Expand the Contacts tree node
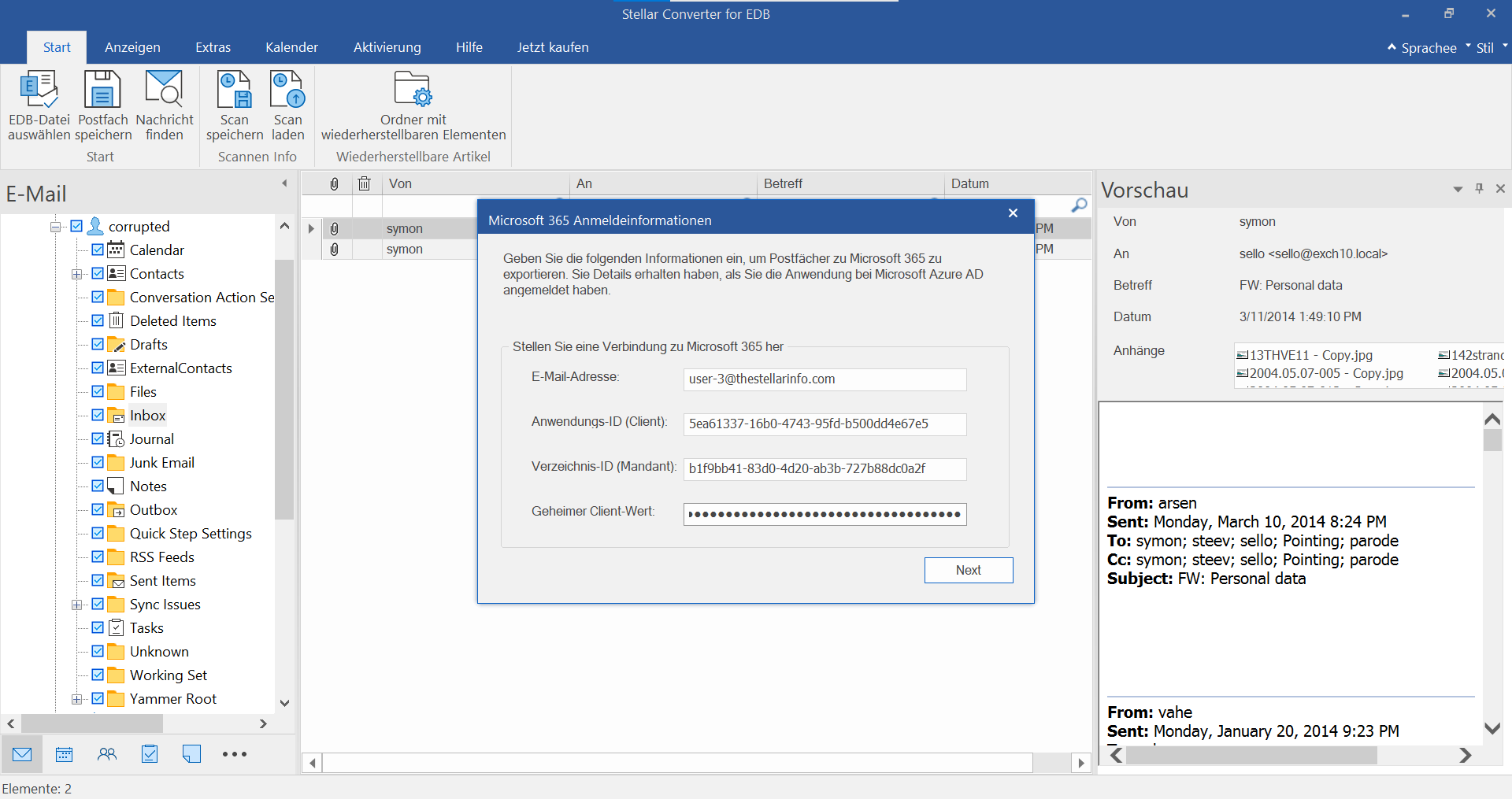 click(76, 274)
